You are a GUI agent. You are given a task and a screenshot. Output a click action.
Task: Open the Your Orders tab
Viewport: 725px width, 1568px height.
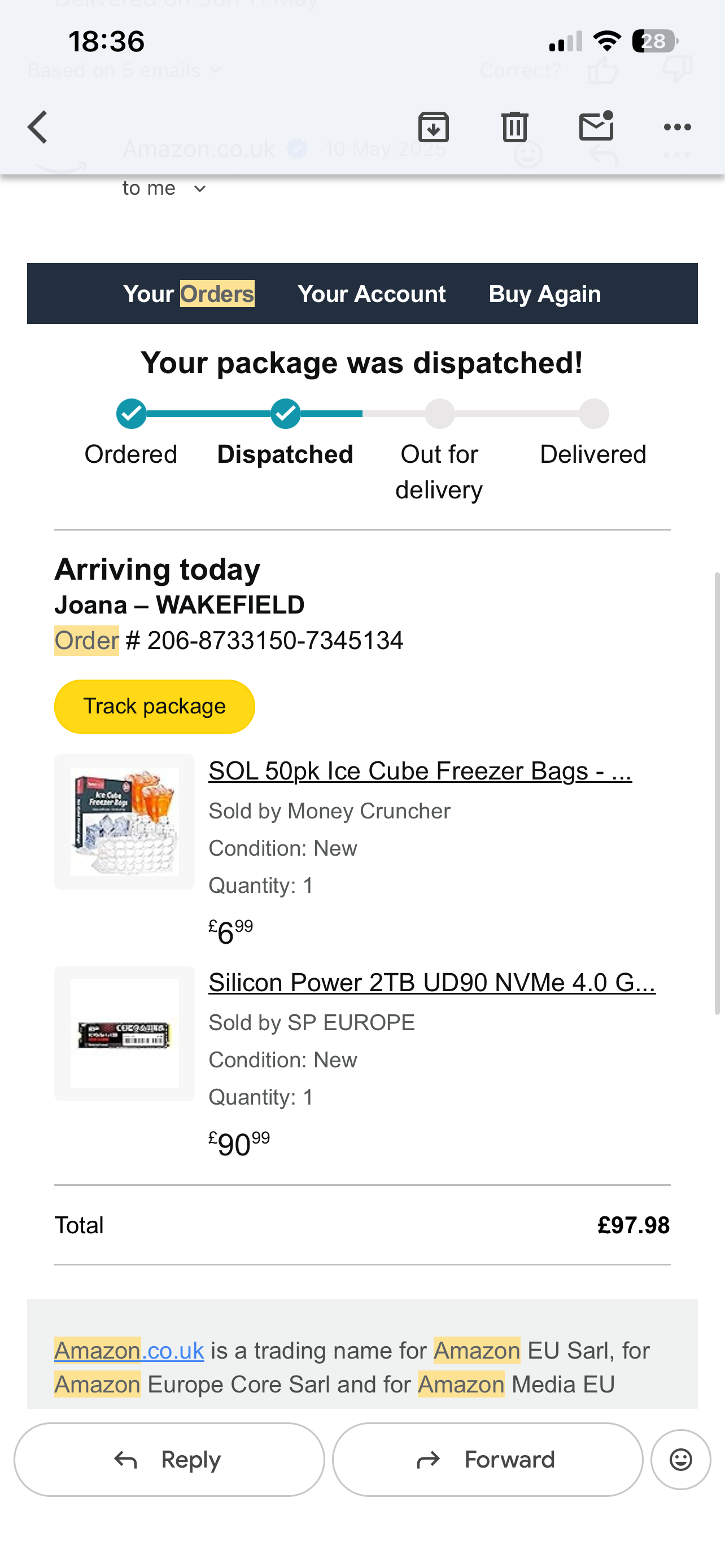click(189, 294)
